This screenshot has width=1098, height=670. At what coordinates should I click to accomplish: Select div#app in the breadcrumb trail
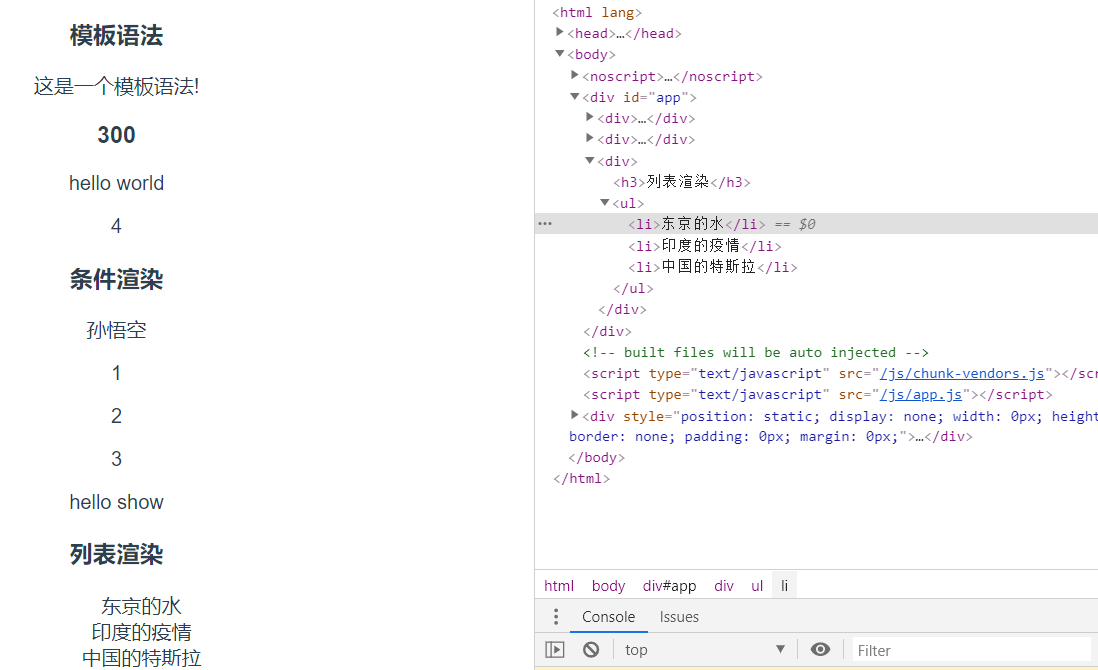pyautogui.click(x=669, y=586)
